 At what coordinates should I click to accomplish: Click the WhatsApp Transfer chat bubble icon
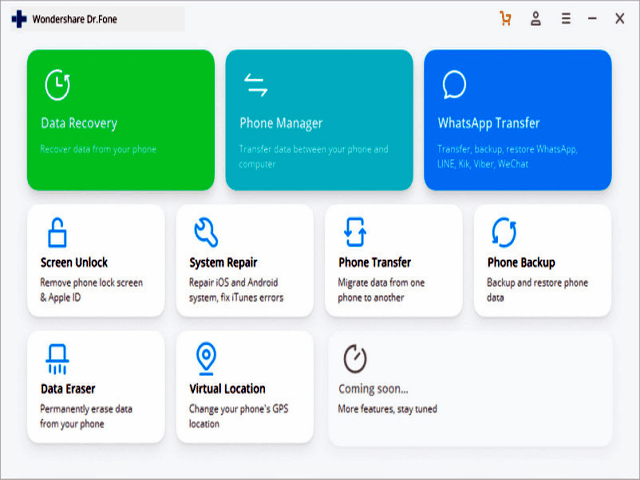454,85
